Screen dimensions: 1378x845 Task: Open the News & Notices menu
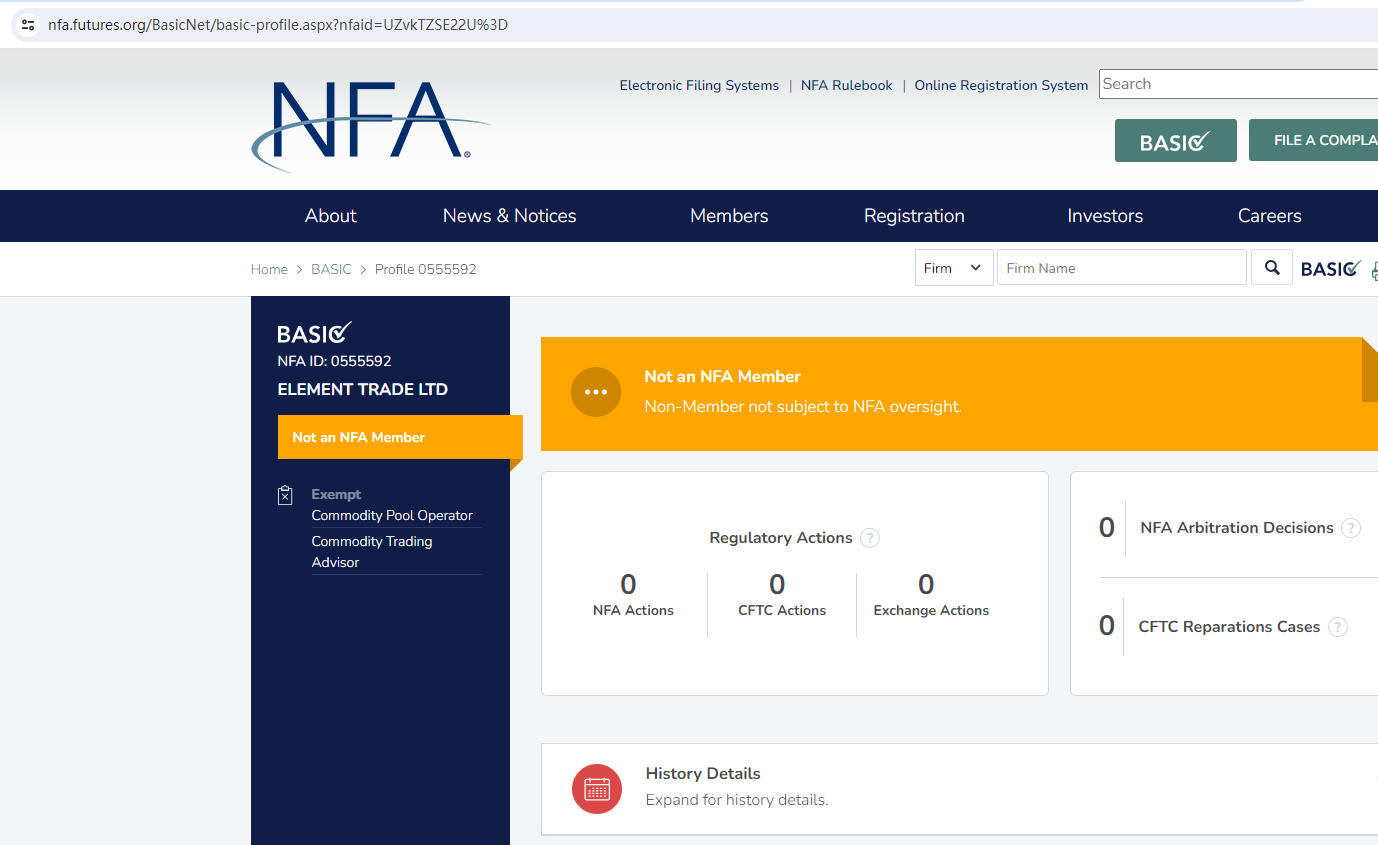pyautogui.click(x=509, y=216)
